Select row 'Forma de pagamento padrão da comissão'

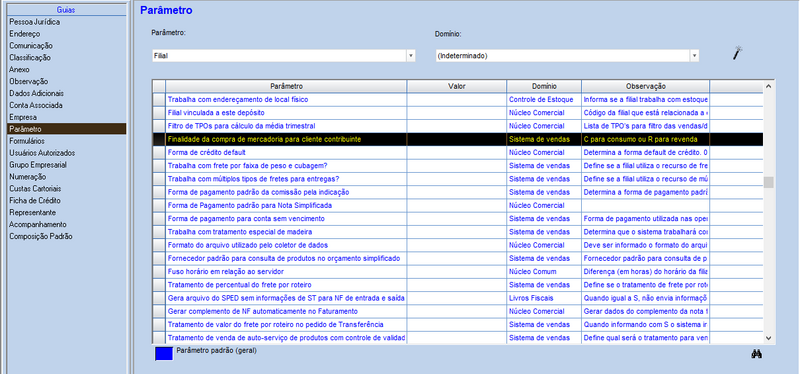[x=458, y=192]
